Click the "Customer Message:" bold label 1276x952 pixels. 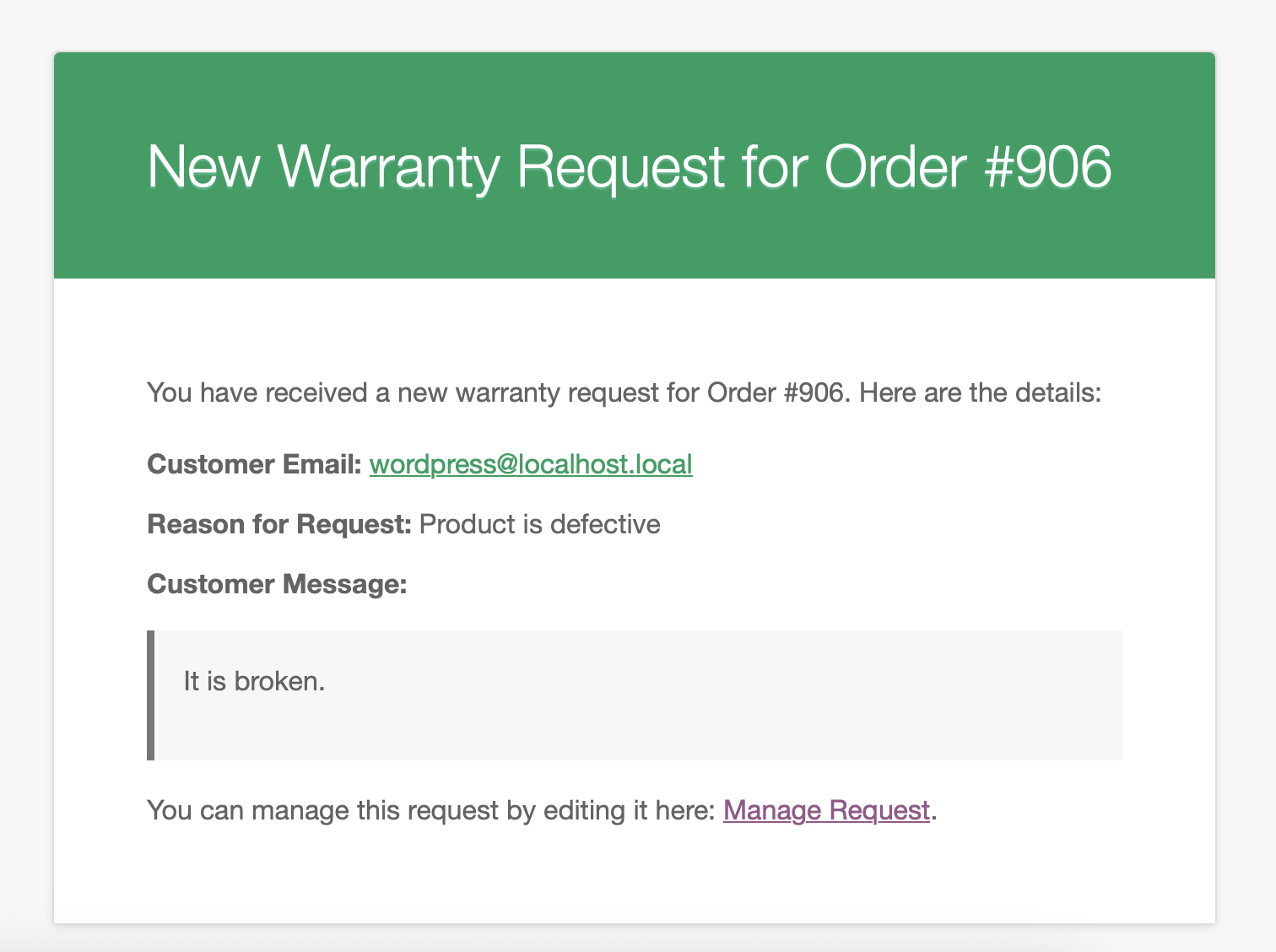click(277, 584)
